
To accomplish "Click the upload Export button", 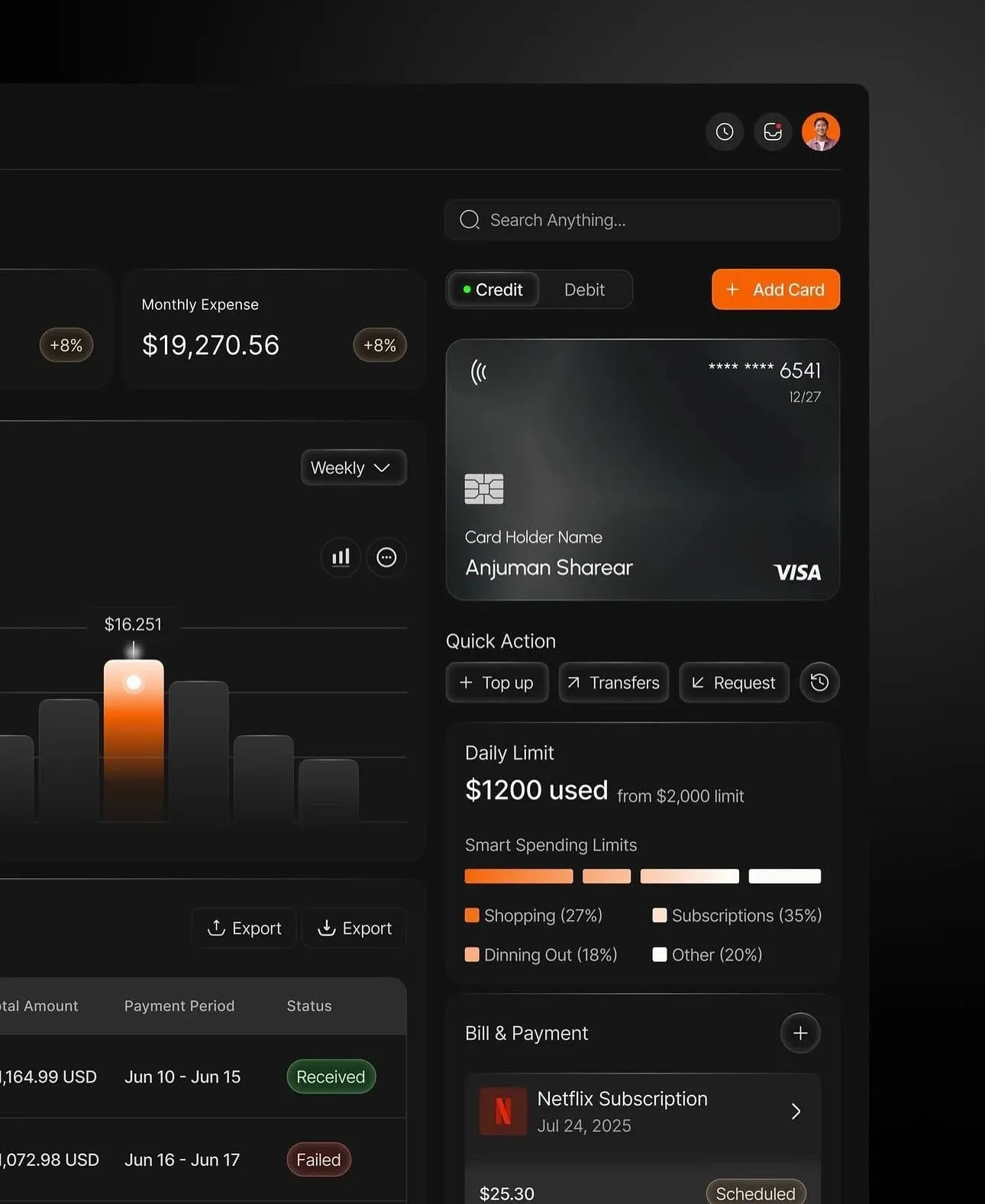I will [244, 928].
